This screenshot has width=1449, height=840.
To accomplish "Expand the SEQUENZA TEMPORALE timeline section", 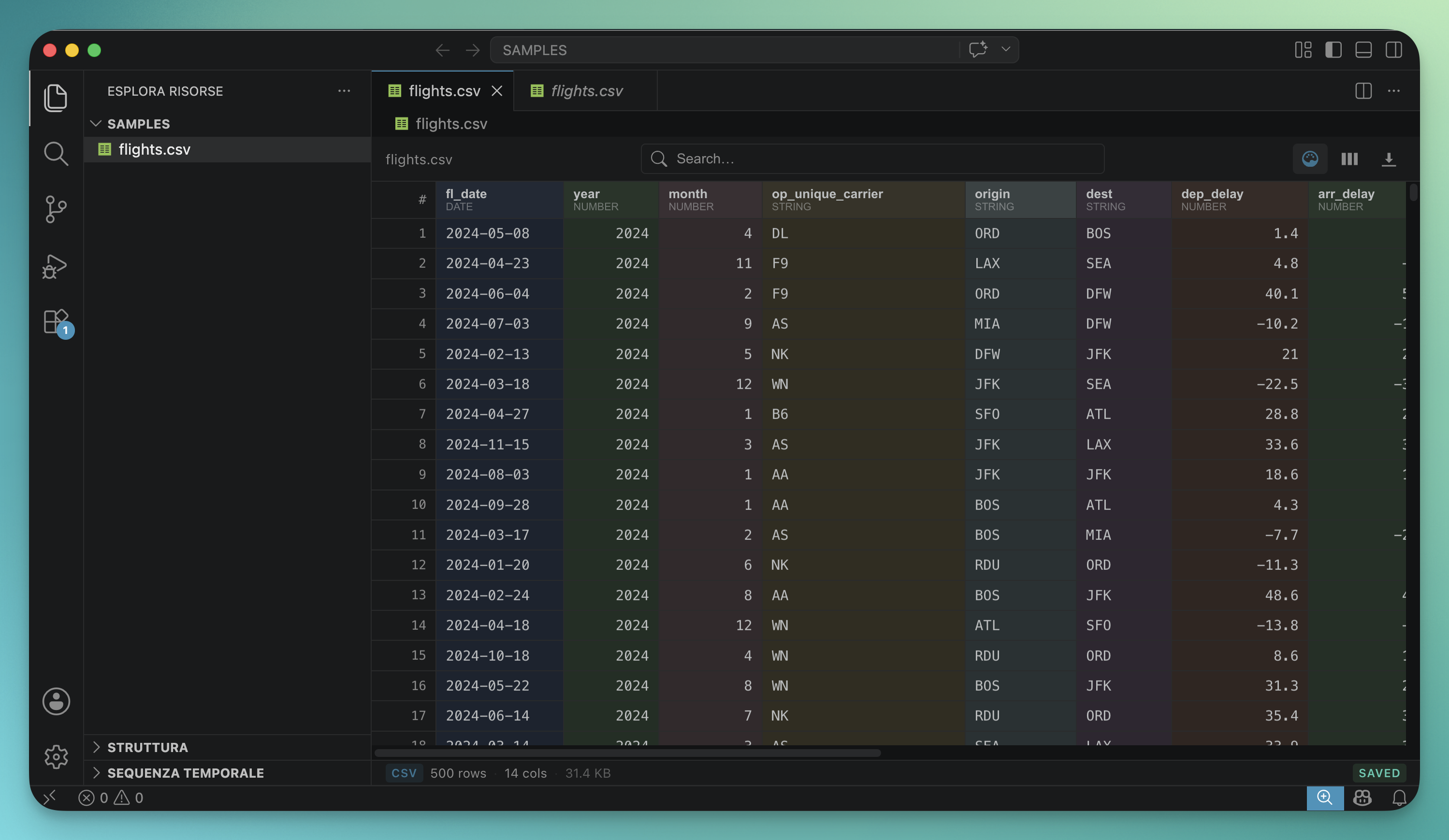I will (x=227, y=773).
